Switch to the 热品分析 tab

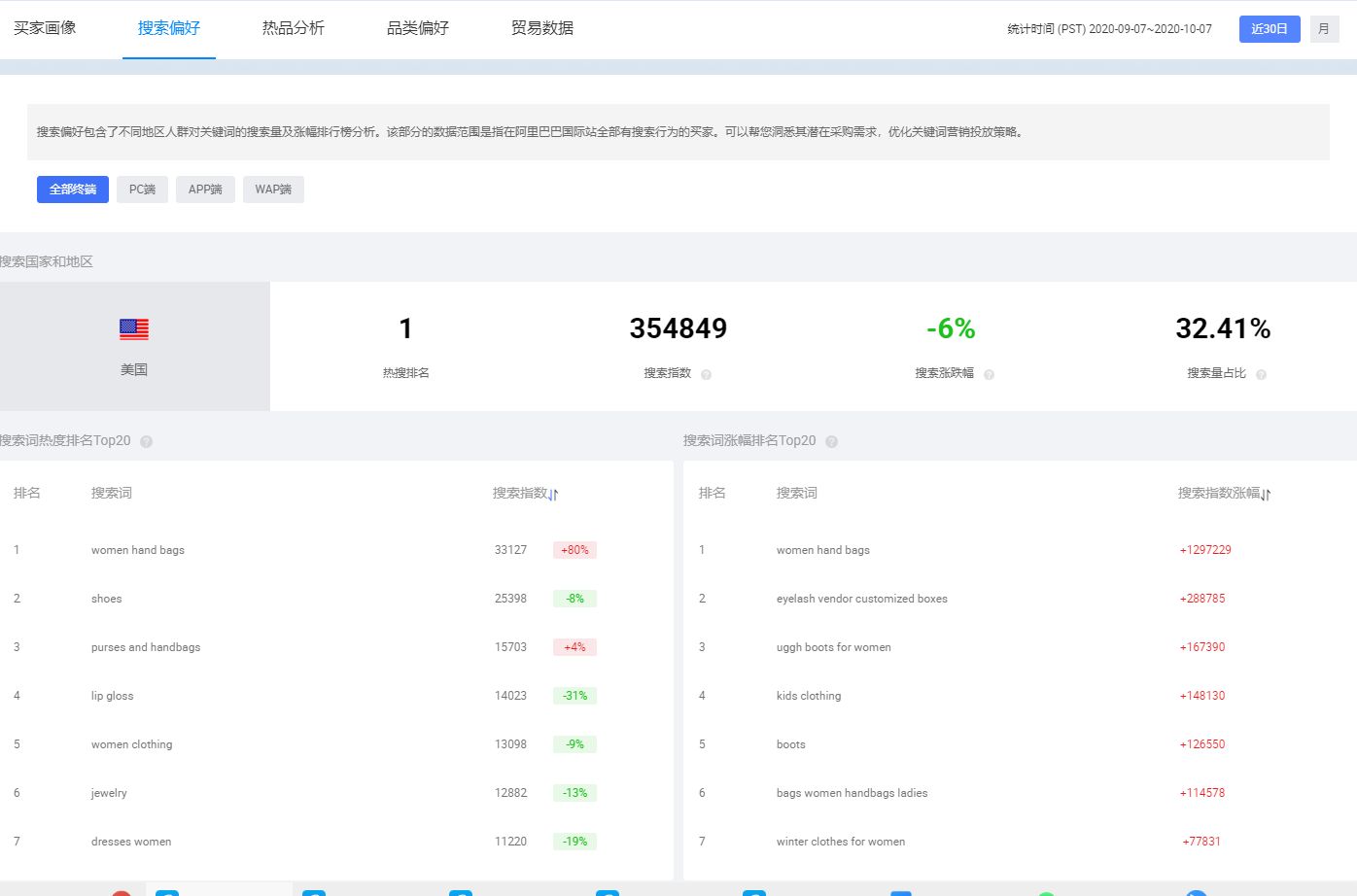click(x=292, y=28)
